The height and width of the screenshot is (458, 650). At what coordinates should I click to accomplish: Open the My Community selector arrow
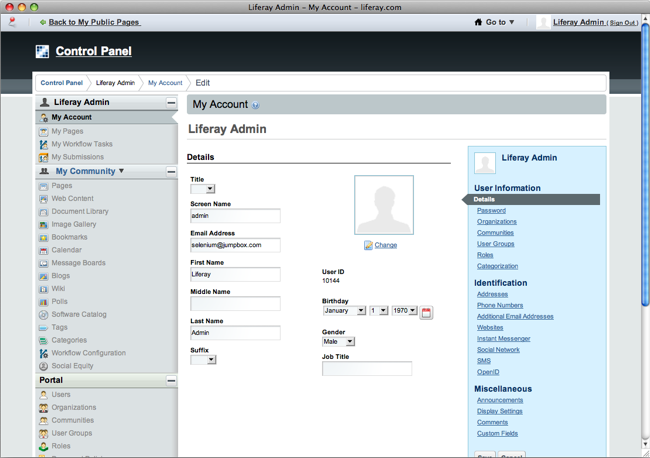tap(121, 171)
